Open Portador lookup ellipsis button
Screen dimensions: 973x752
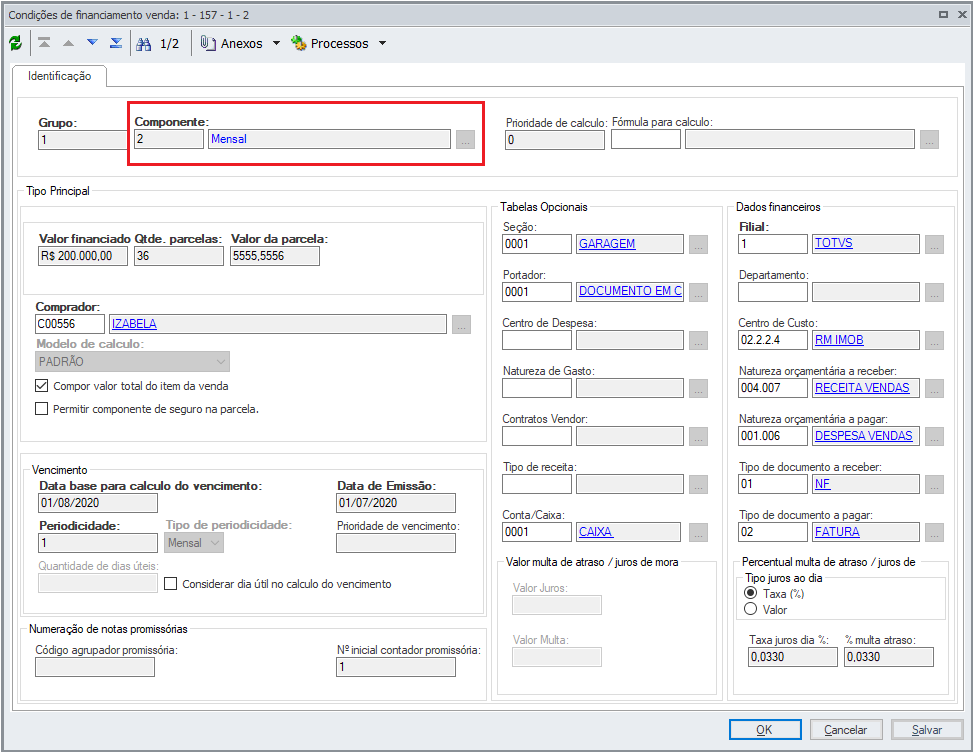[698, 292]
